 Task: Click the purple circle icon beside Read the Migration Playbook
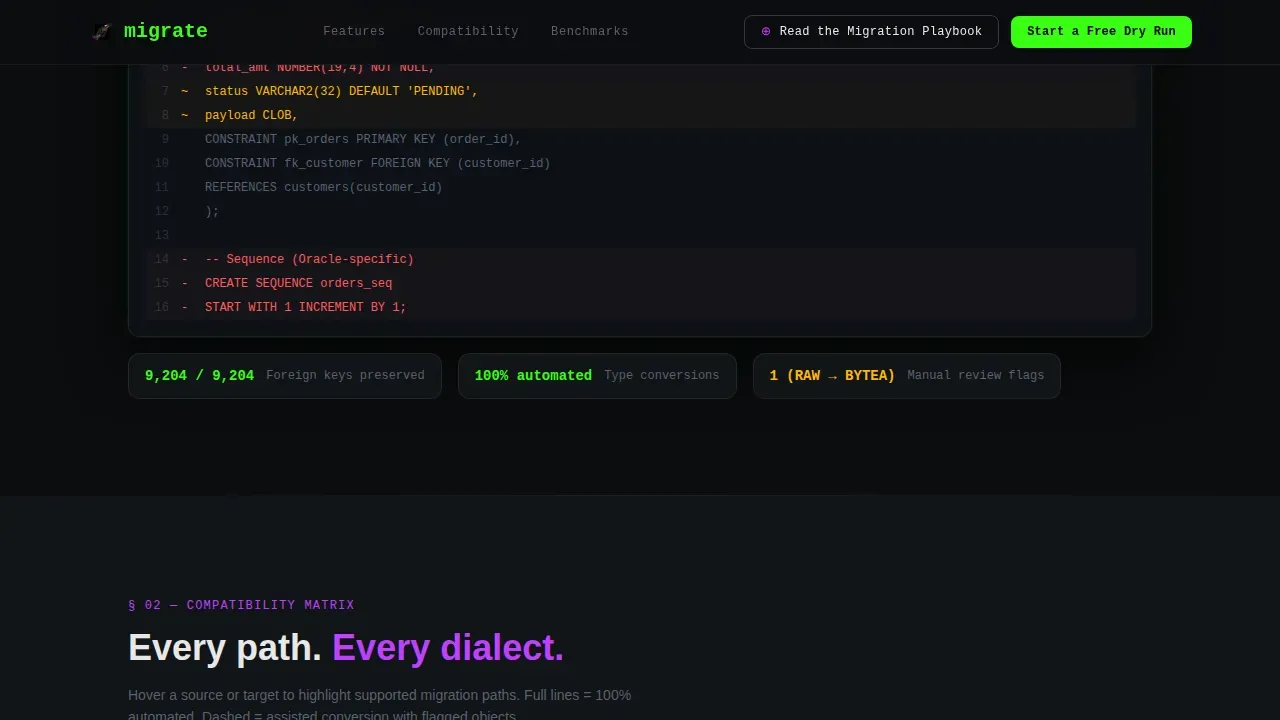pyautogui.click(x=766, y=32)
